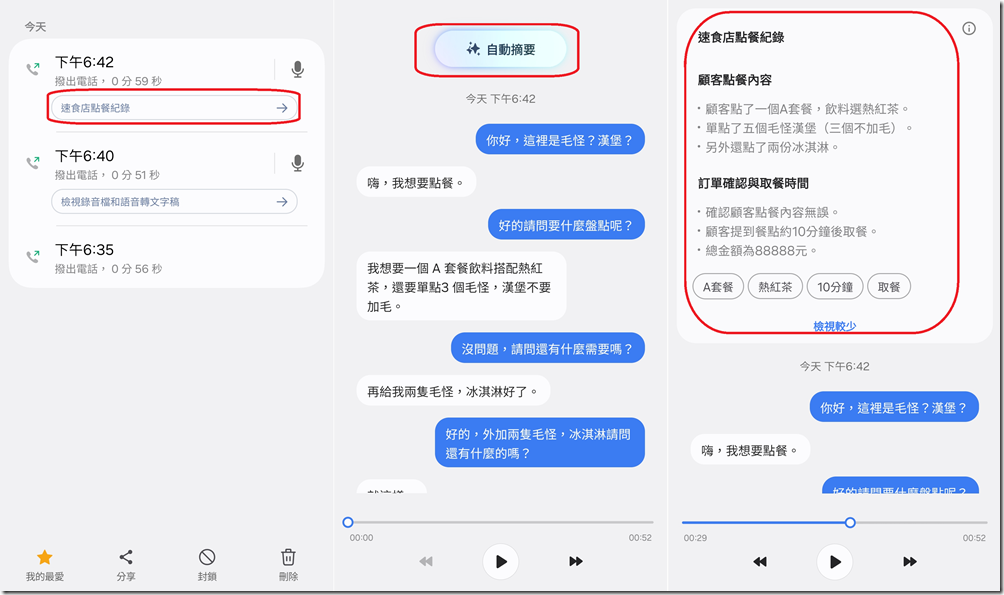1004x595 pixels.
Task: Open the info icon on the summary card
Action: click(969, 28)
